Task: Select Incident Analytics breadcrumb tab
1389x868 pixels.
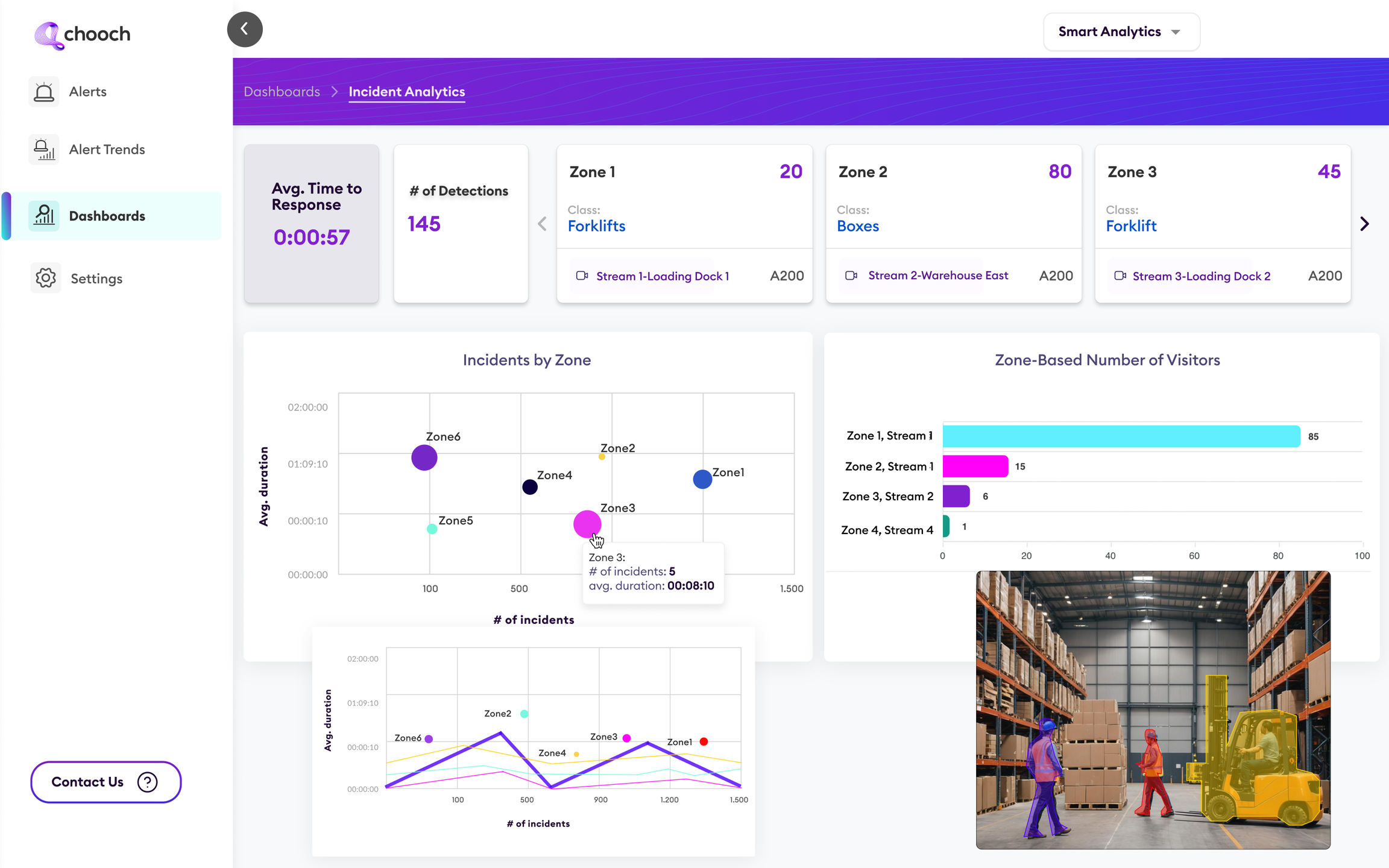Action: [406, 92]
